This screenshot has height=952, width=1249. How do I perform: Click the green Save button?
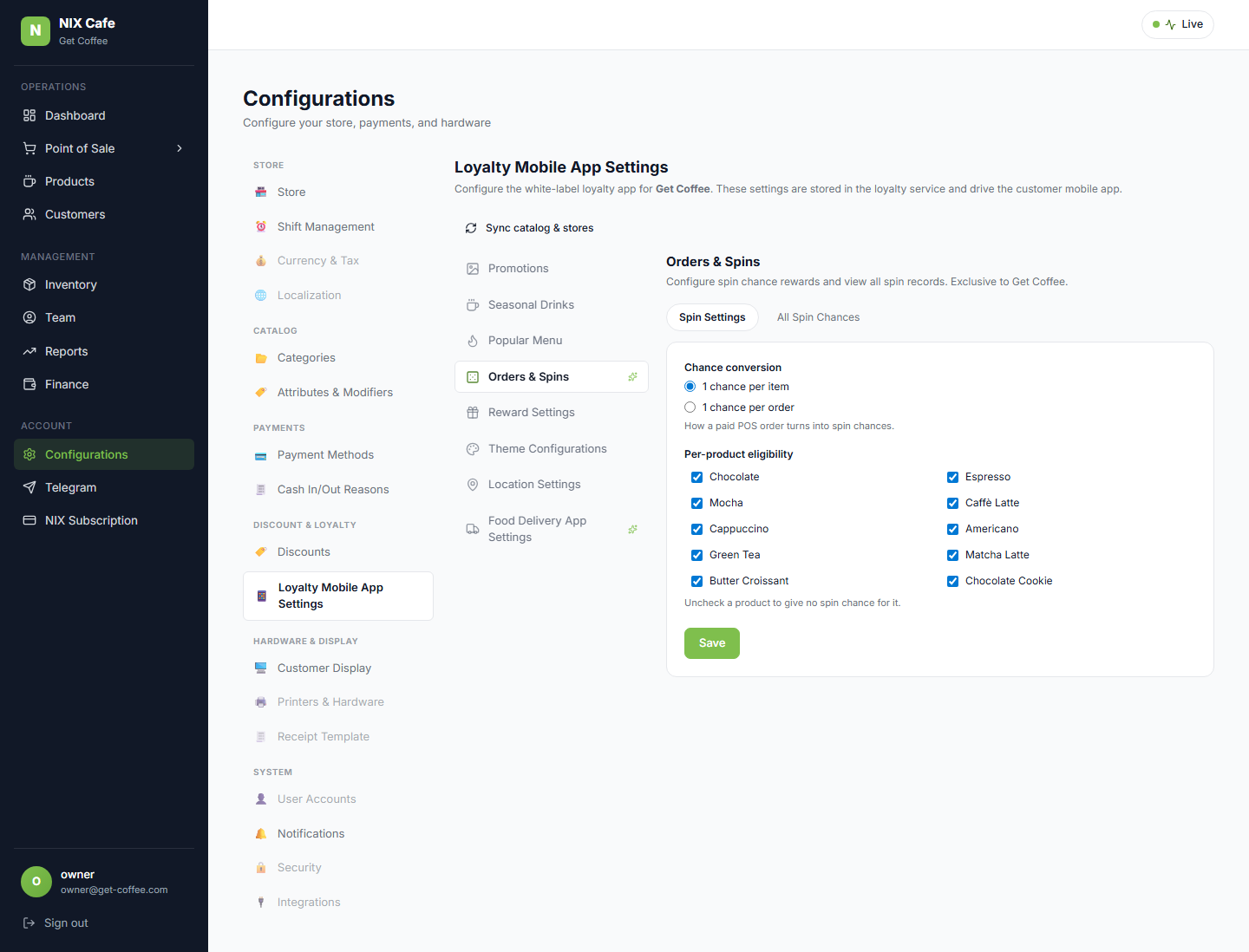point(712,643)
